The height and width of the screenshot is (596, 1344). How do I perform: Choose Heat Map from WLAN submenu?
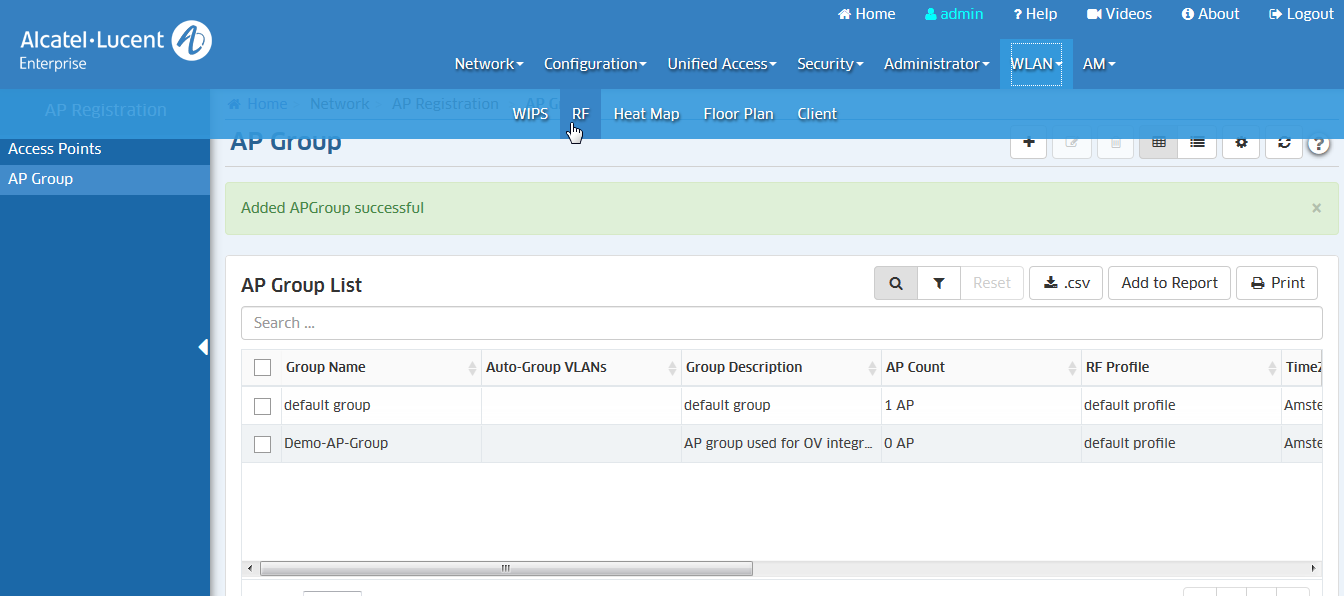tap(646, 114)
